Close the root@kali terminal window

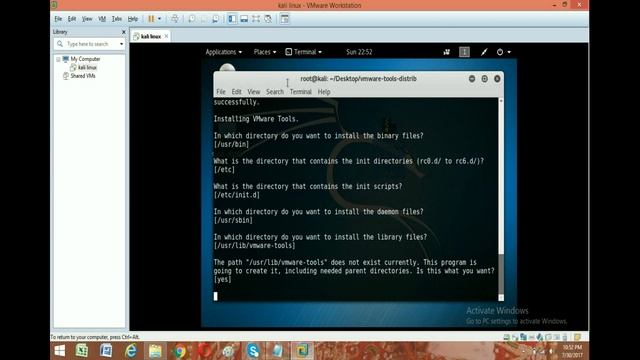tap(497, 79)
